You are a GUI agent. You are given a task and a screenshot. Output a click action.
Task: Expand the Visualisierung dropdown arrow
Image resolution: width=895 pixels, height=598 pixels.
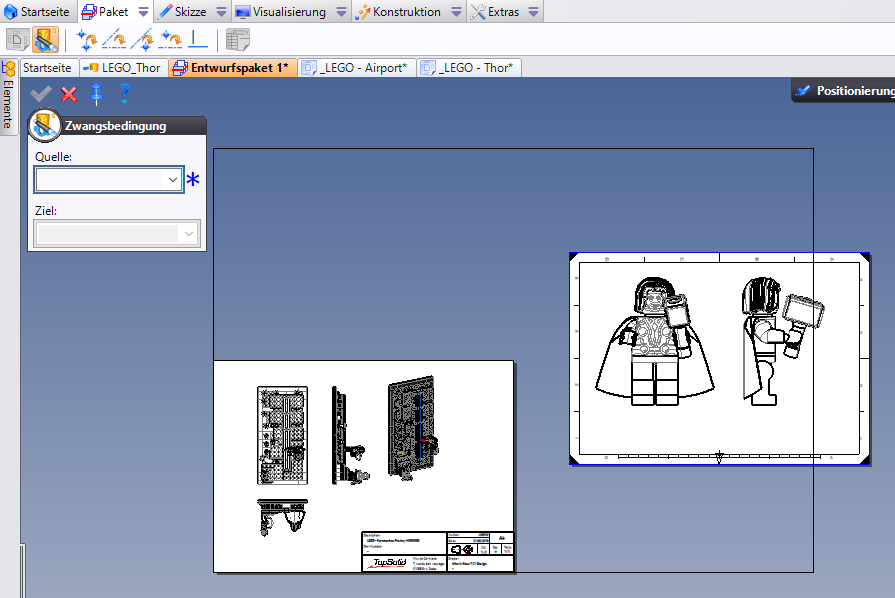[x=341, y=12]
